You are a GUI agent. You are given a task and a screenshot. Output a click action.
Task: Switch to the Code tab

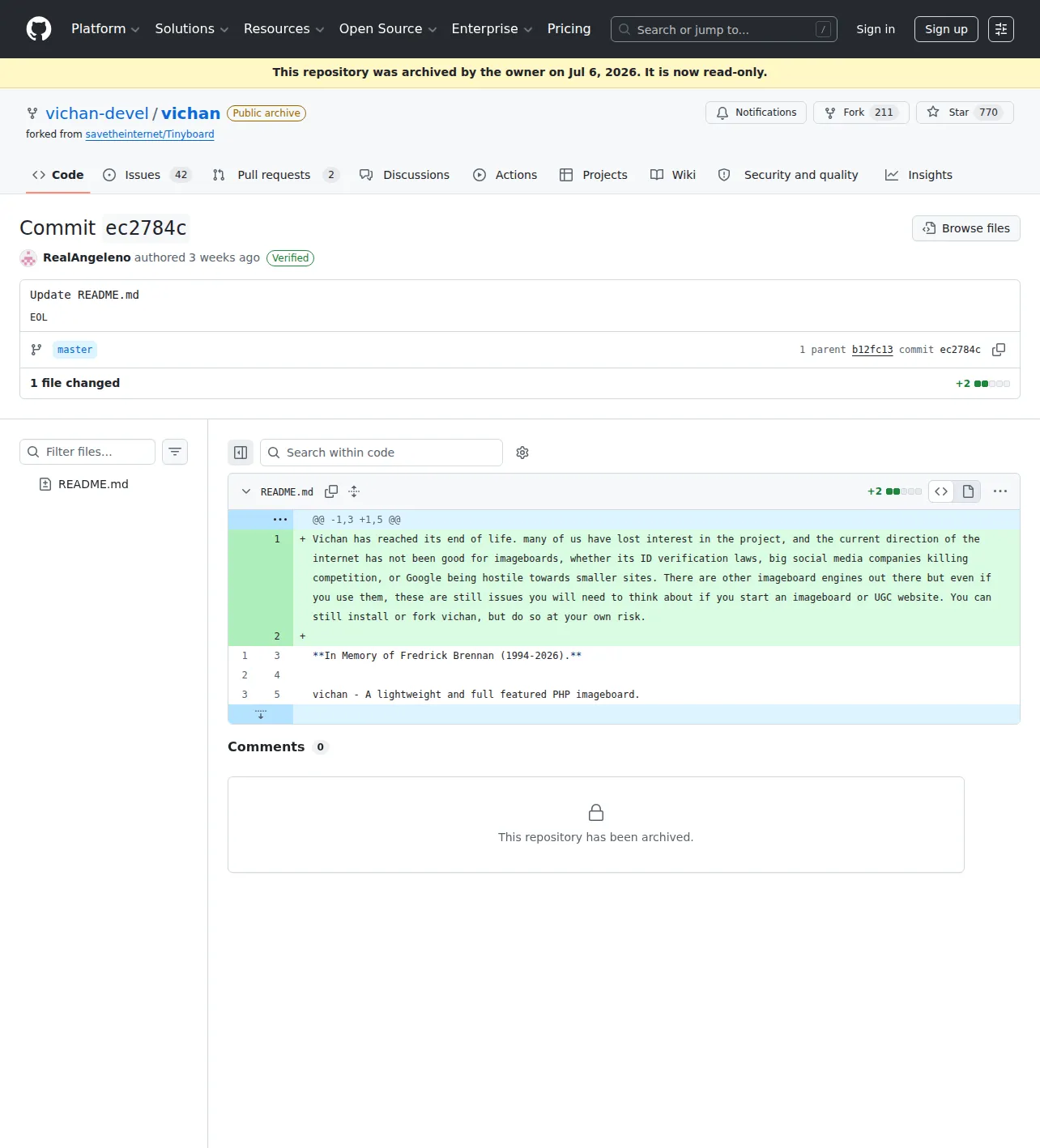tap(58, 175)
